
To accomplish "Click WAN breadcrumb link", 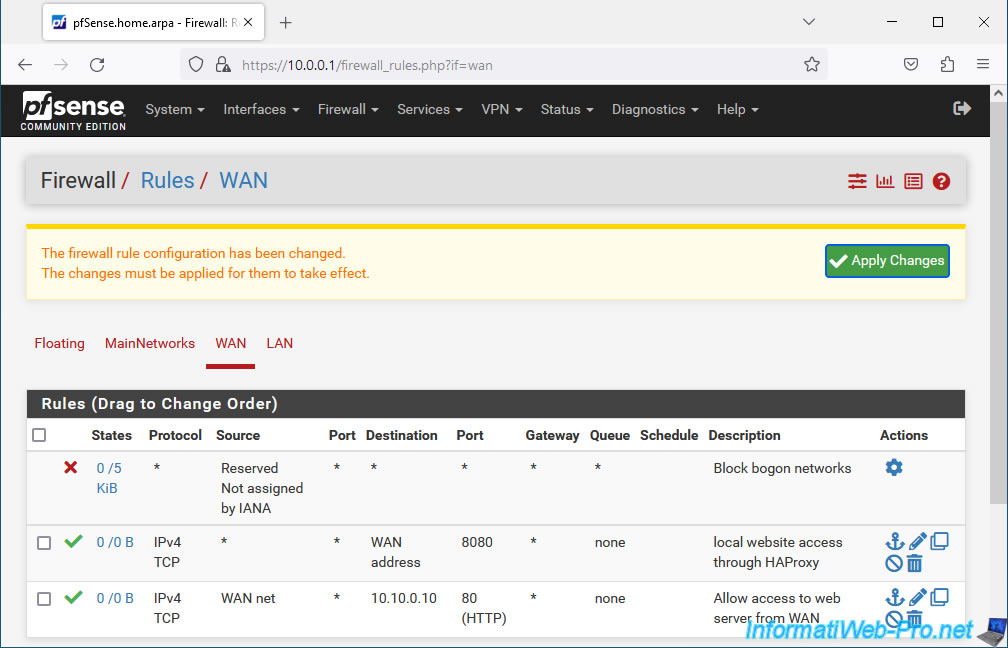I will click(x=244, y=181).
